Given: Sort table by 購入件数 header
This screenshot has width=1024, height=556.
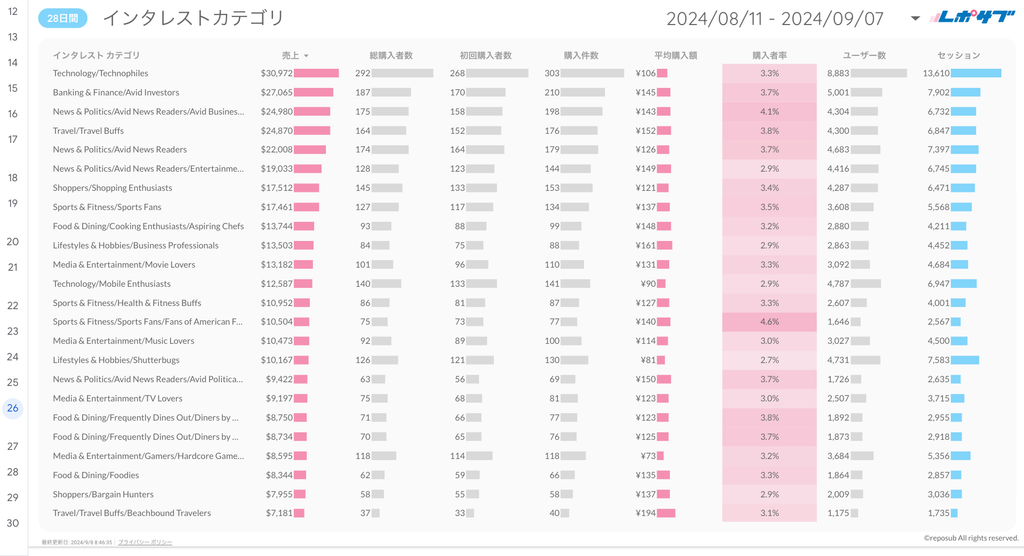Looking at the screenshot, I should (x=581, y=55).
